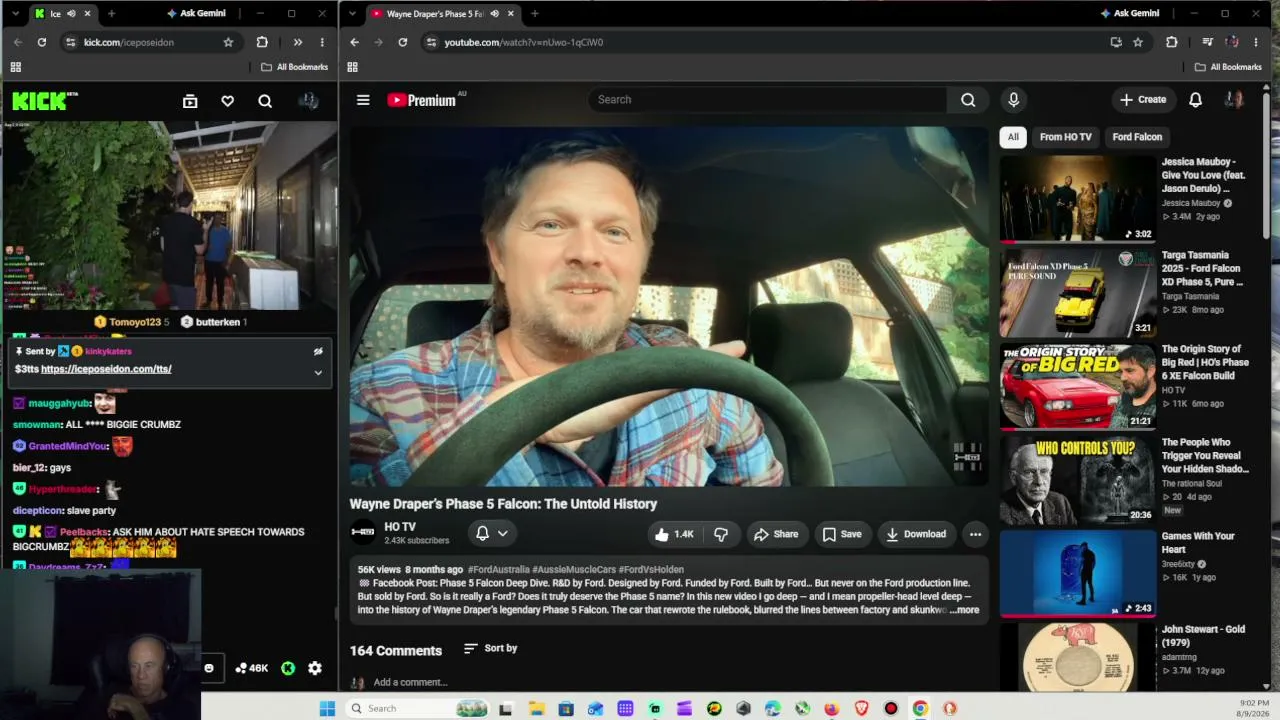Open the YouTube account avatar menu
The image size is (1280, 720).
[1234, 100]
